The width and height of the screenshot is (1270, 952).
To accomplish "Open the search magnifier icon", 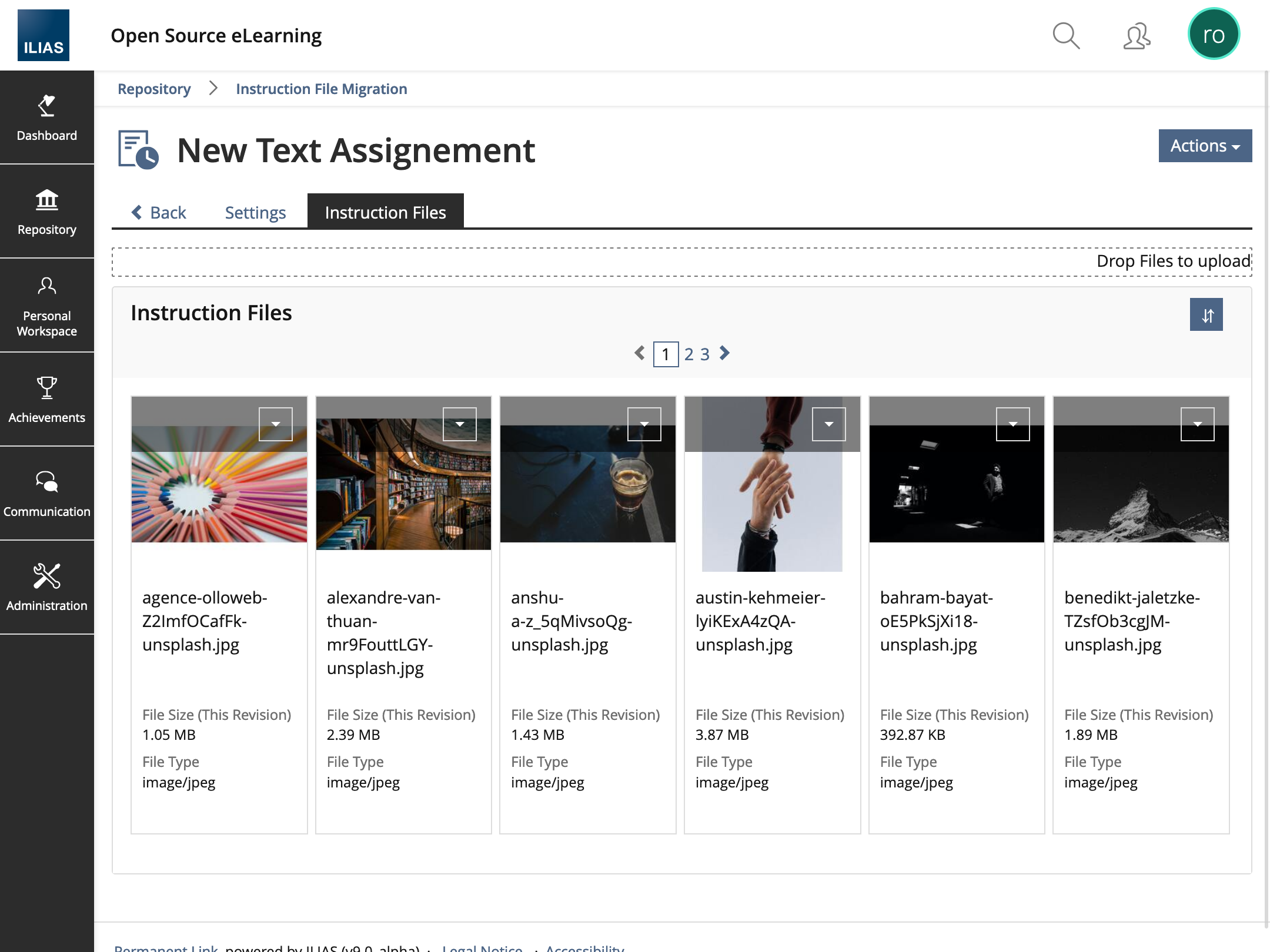I will point(1065,36).
